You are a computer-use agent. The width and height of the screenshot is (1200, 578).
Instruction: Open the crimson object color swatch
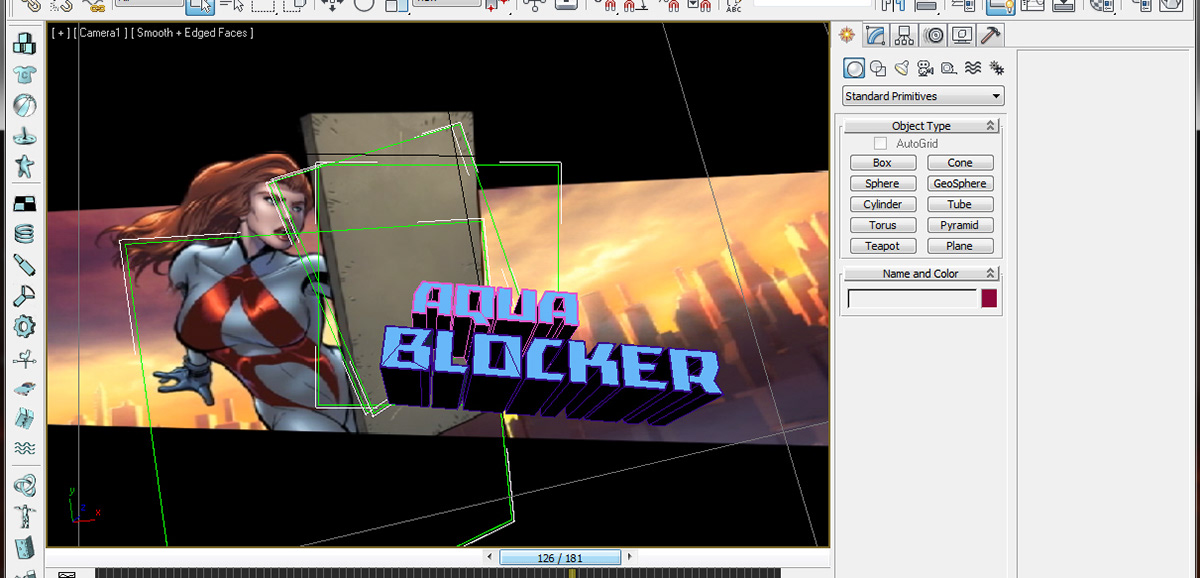point(989,299)
